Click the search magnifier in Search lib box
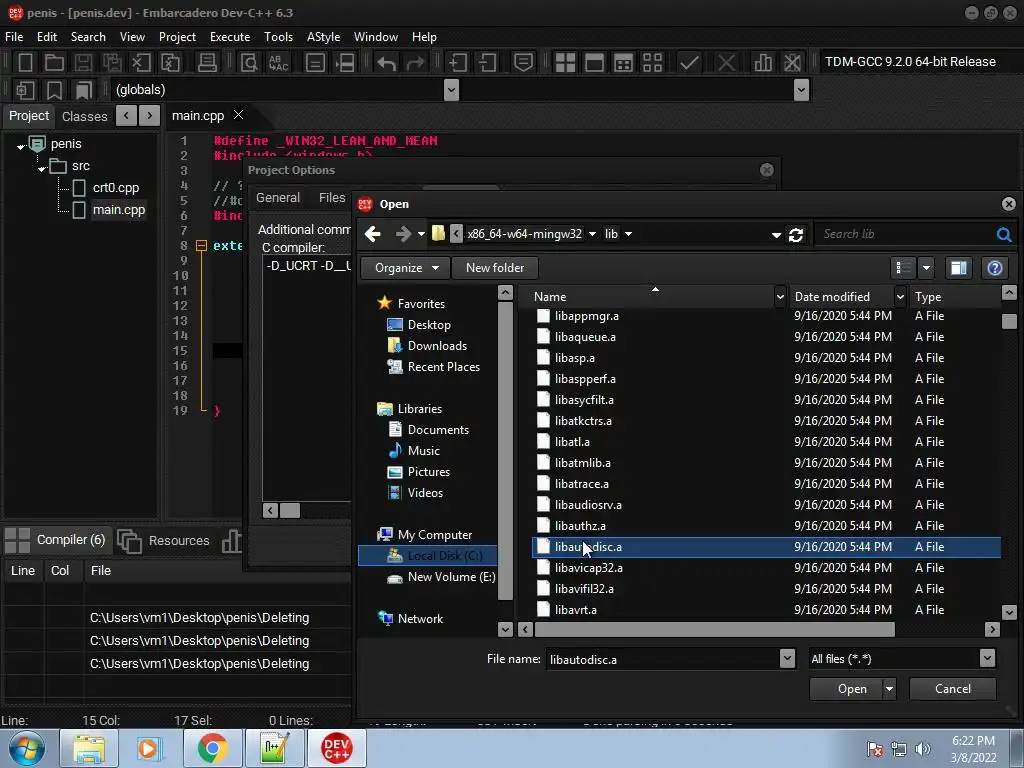Image resolution: width=1024 pixels, height=768 pixels. (1004, 234)
